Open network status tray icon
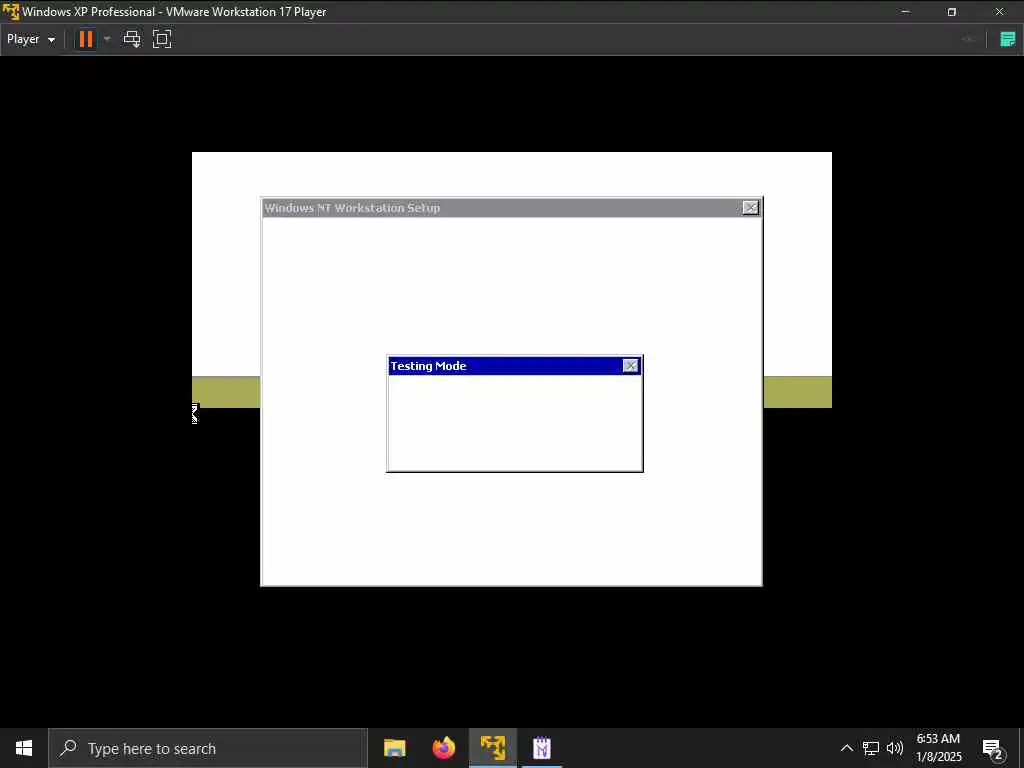The width and height of the screenshot is (1024, 768). point(871,748)
